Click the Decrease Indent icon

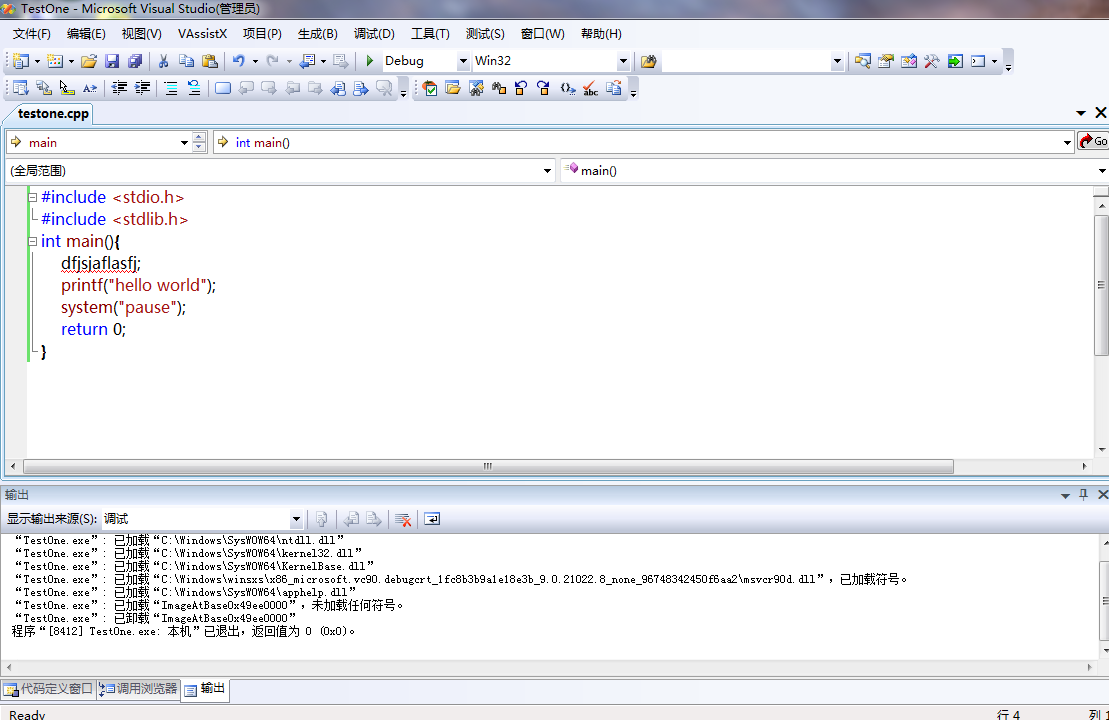[x=120, y=88]
